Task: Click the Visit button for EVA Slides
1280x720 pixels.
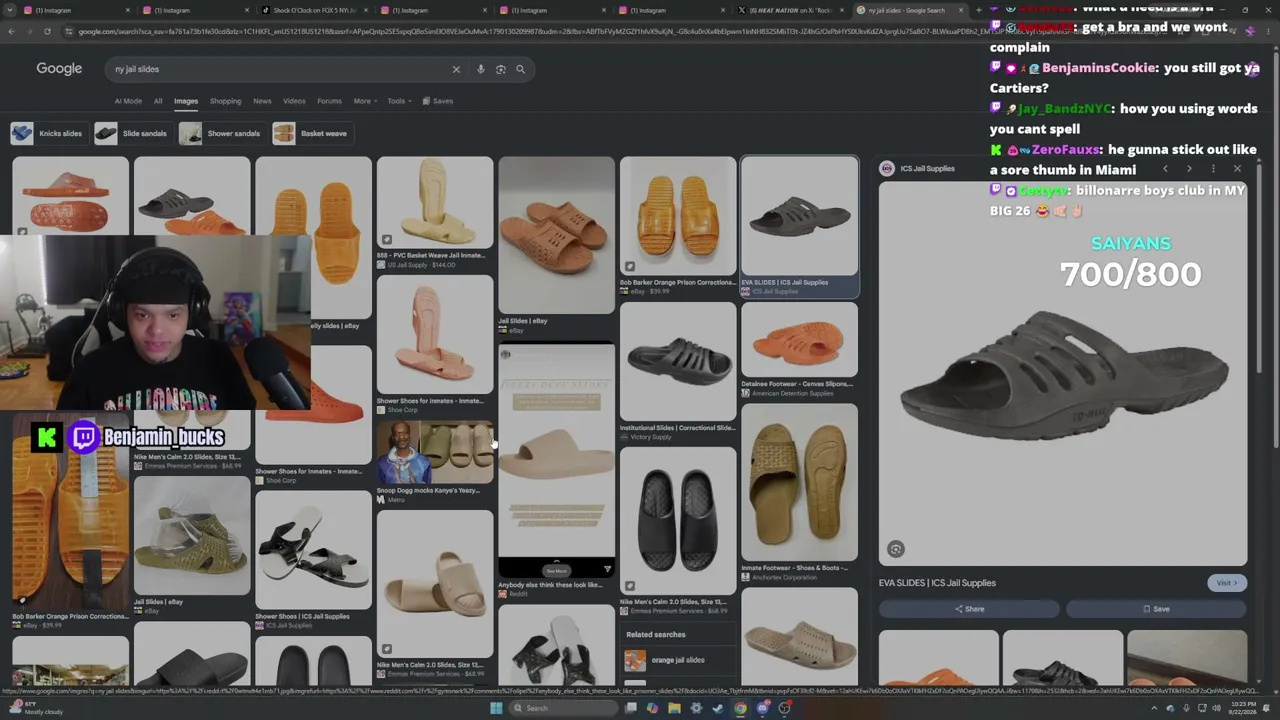Action: [1226, 583]
